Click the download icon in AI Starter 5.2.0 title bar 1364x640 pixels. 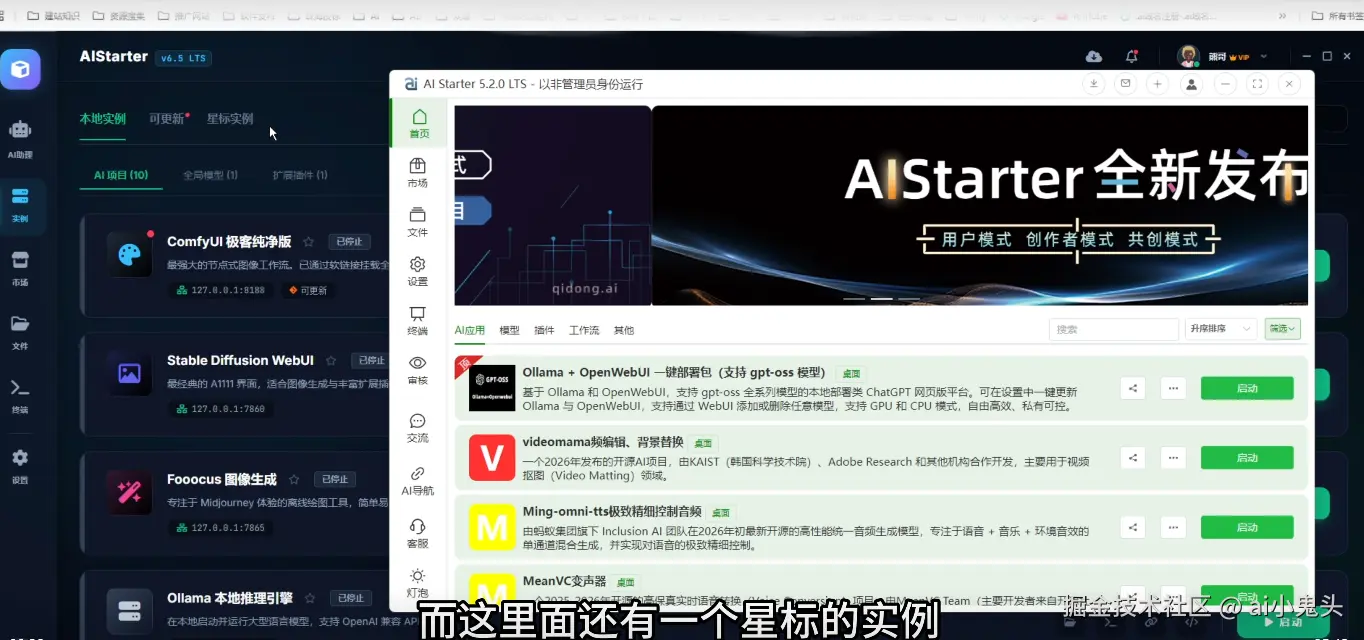coord(1094,84)
